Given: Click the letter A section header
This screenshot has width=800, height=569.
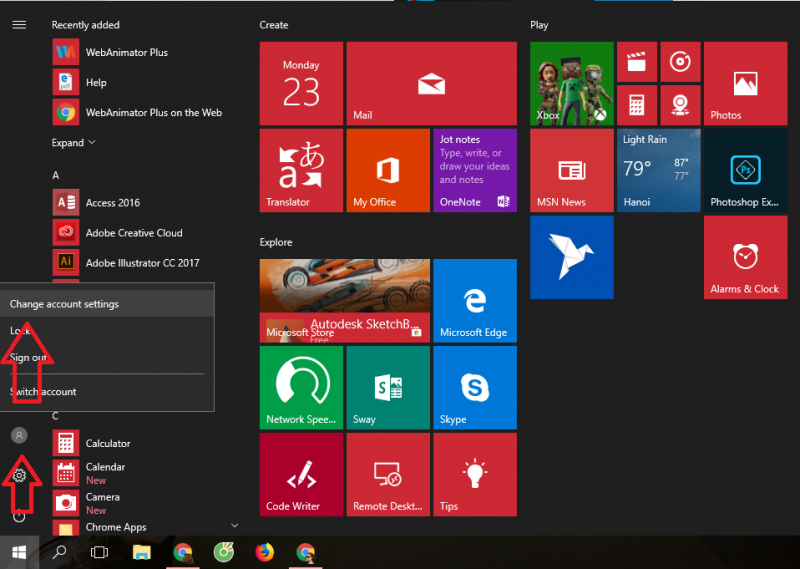Looking at the screenshot, I should coord(56,176).
